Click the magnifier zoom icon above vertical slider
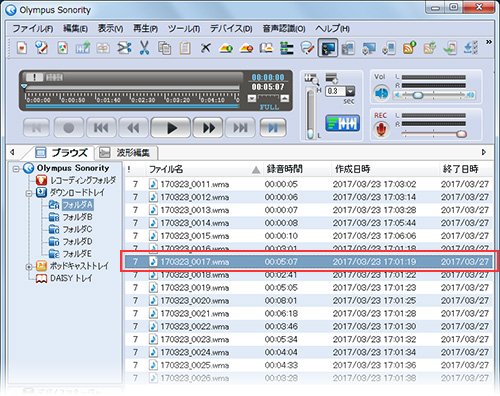This screenshot has width=500, height=396. point(311,79)
